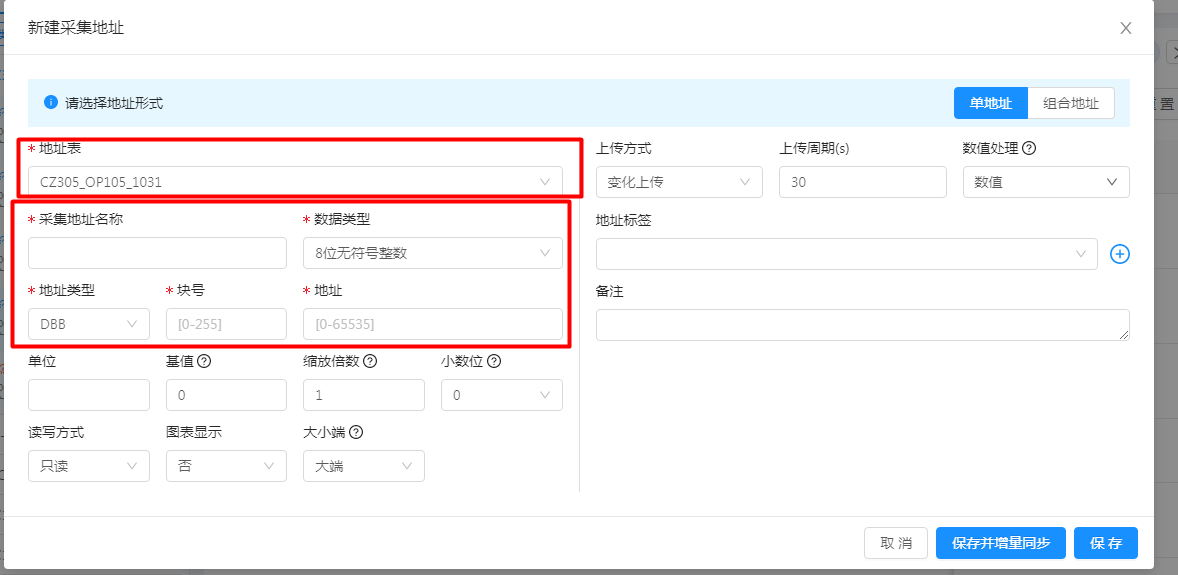The height and width of the screenshot is (575, 1178).
Task: Click the plus icon beside 地址标签
Action: click(x=1120, y=254)
